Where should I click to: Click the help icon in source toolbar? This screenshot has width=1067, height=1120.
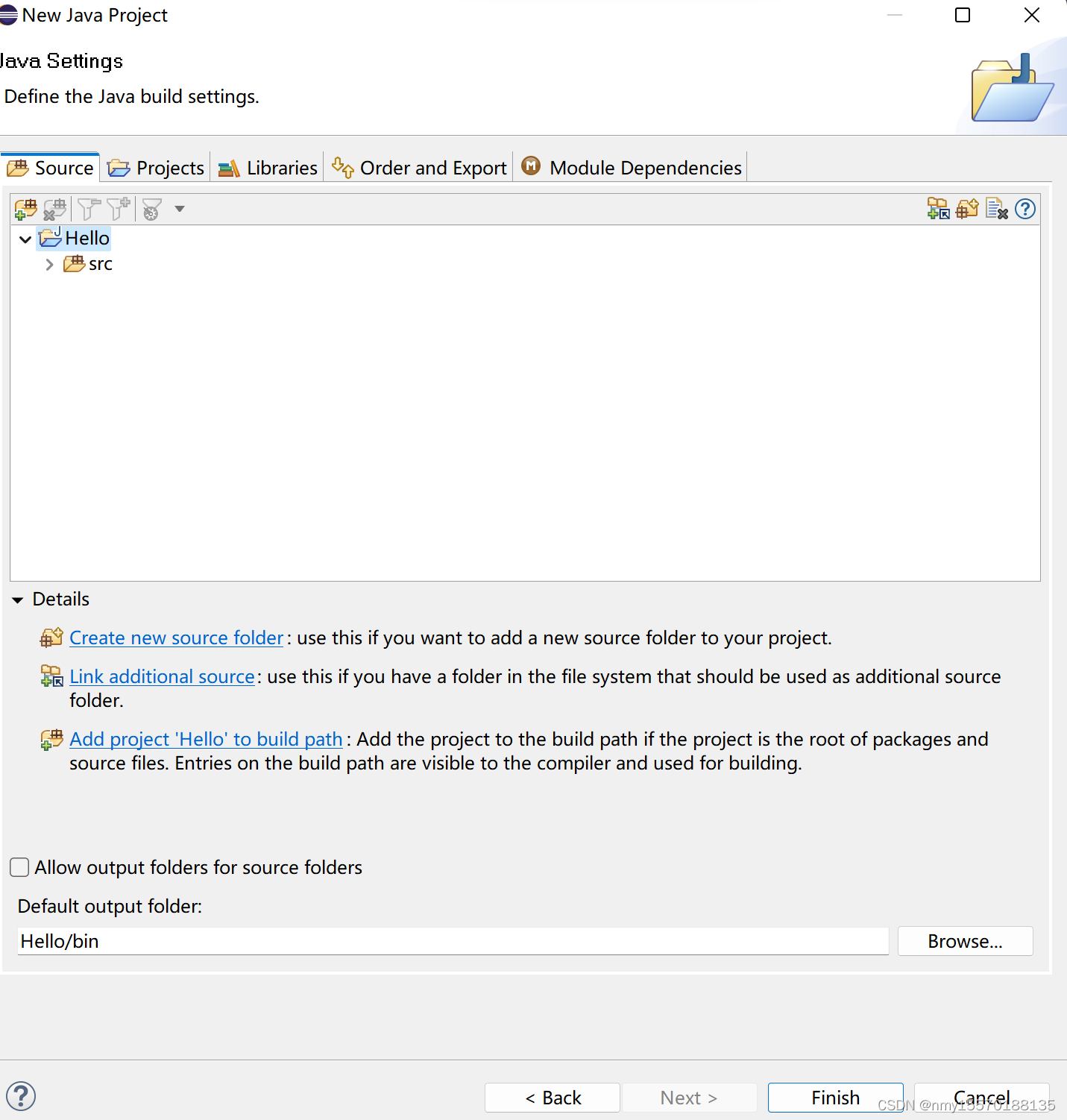click(1025, 209)
